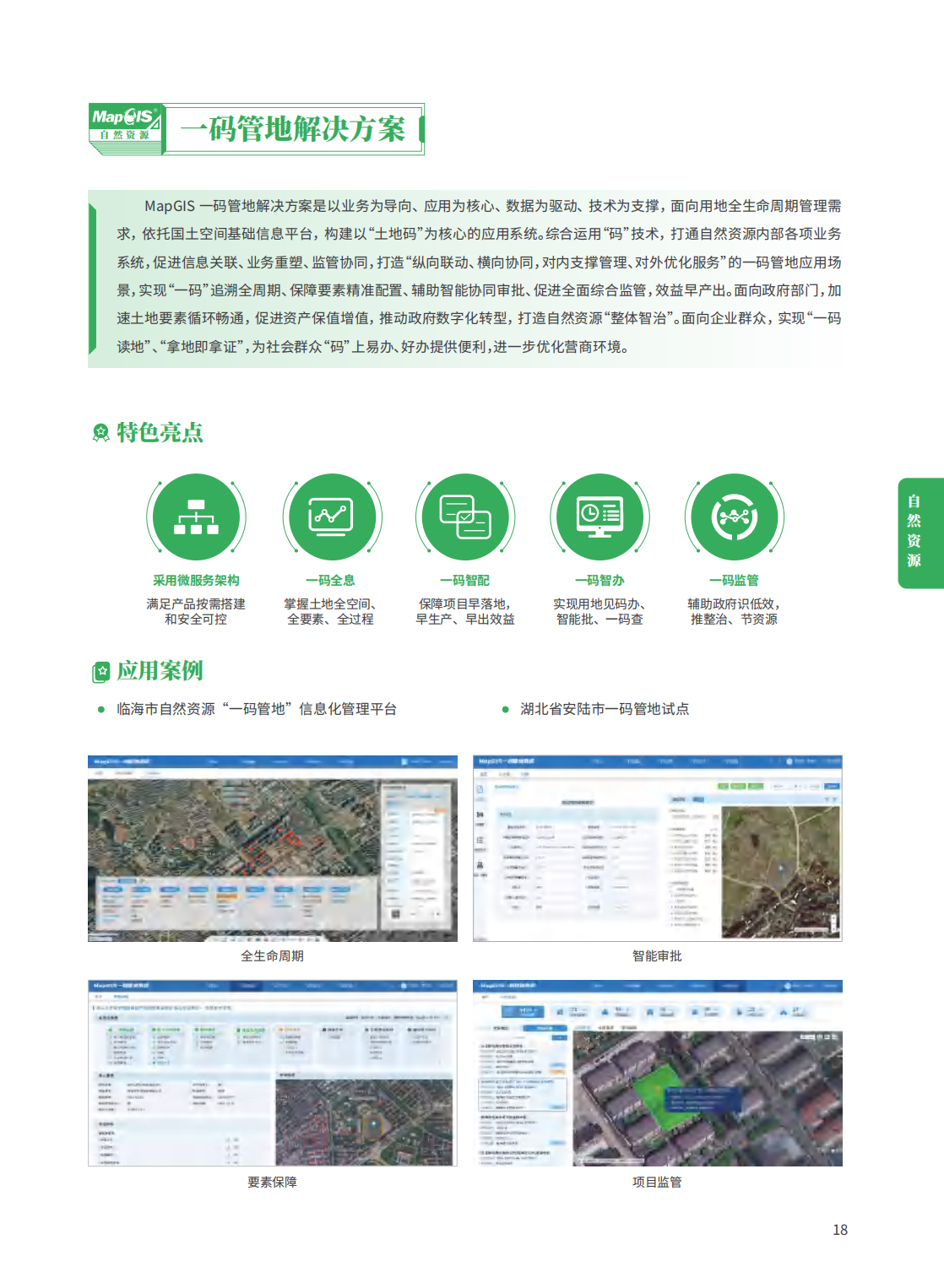Click the title 一码管地解决方案
Screen dimensions: 944x1288
tap(293, 129)
